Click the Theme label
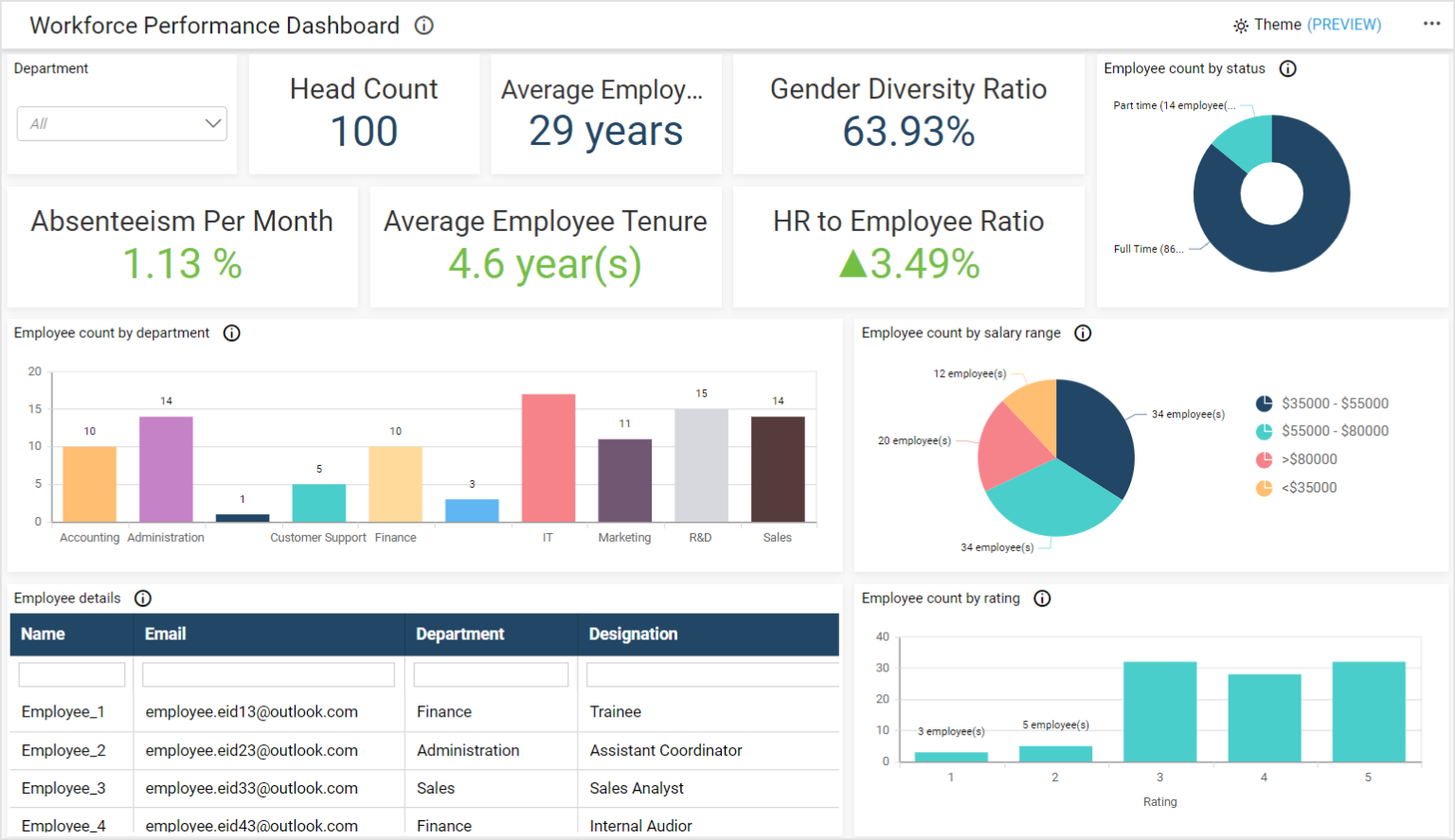 coord(1280,25)
